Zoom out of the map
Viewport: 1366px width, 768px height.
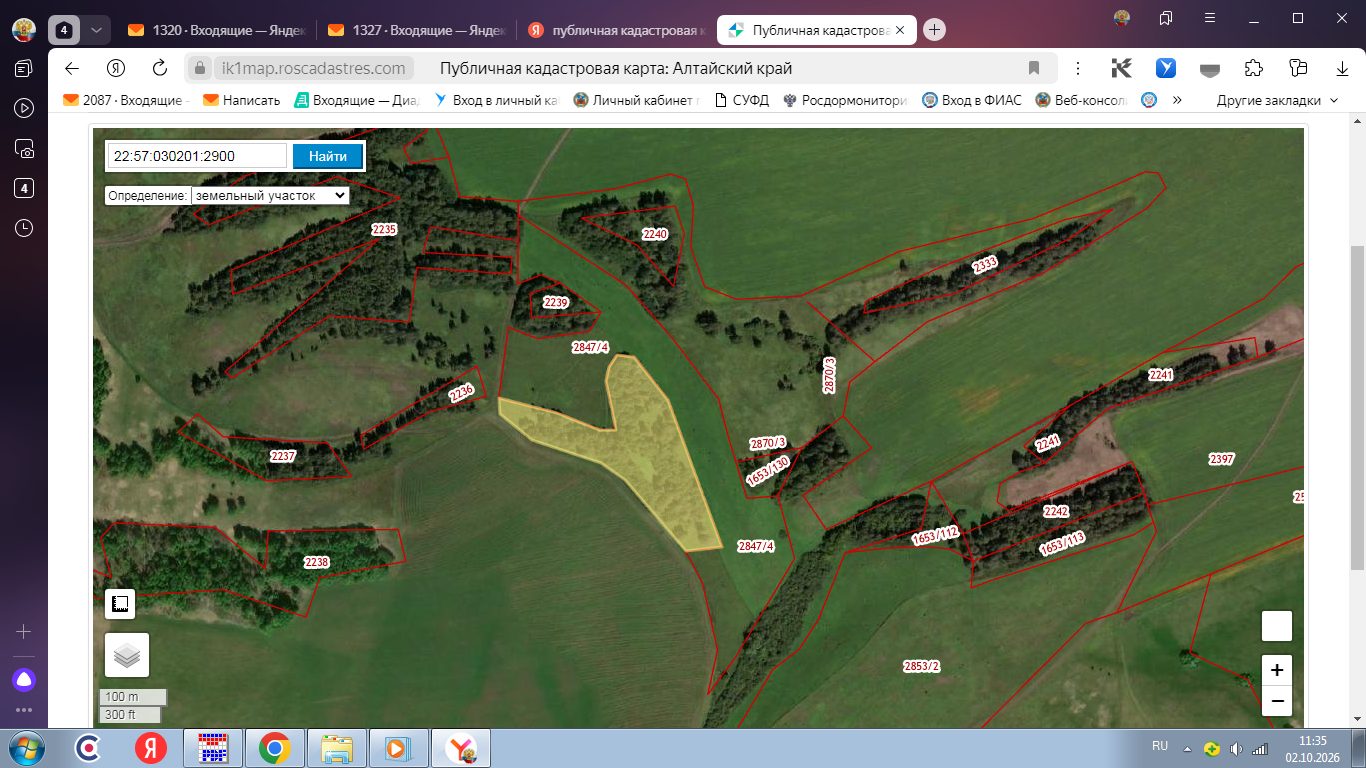(1277, 701)
